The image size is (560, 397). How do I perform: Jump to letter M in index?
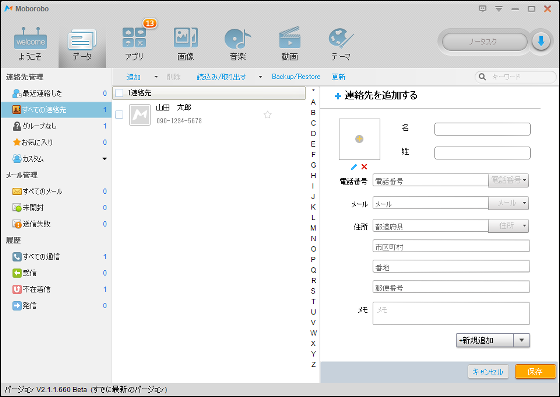(x=313, y=228)
